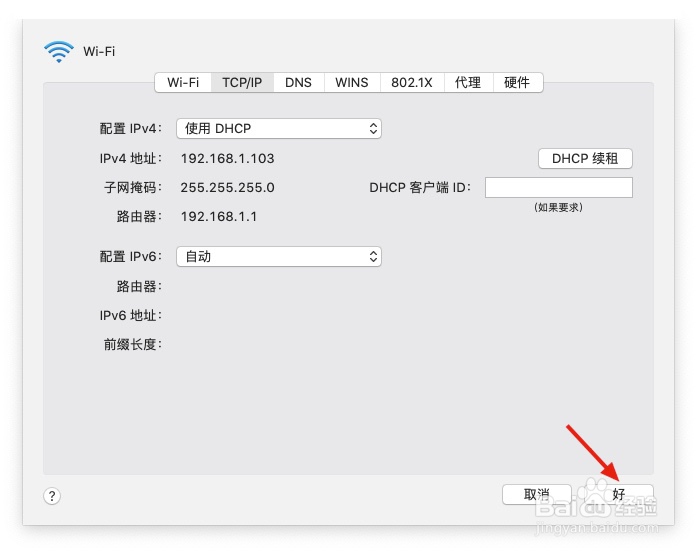This screenshot has width=697, height=552.
Task: Select the 代理 (Proxies) tab
Action: [468, 82]
